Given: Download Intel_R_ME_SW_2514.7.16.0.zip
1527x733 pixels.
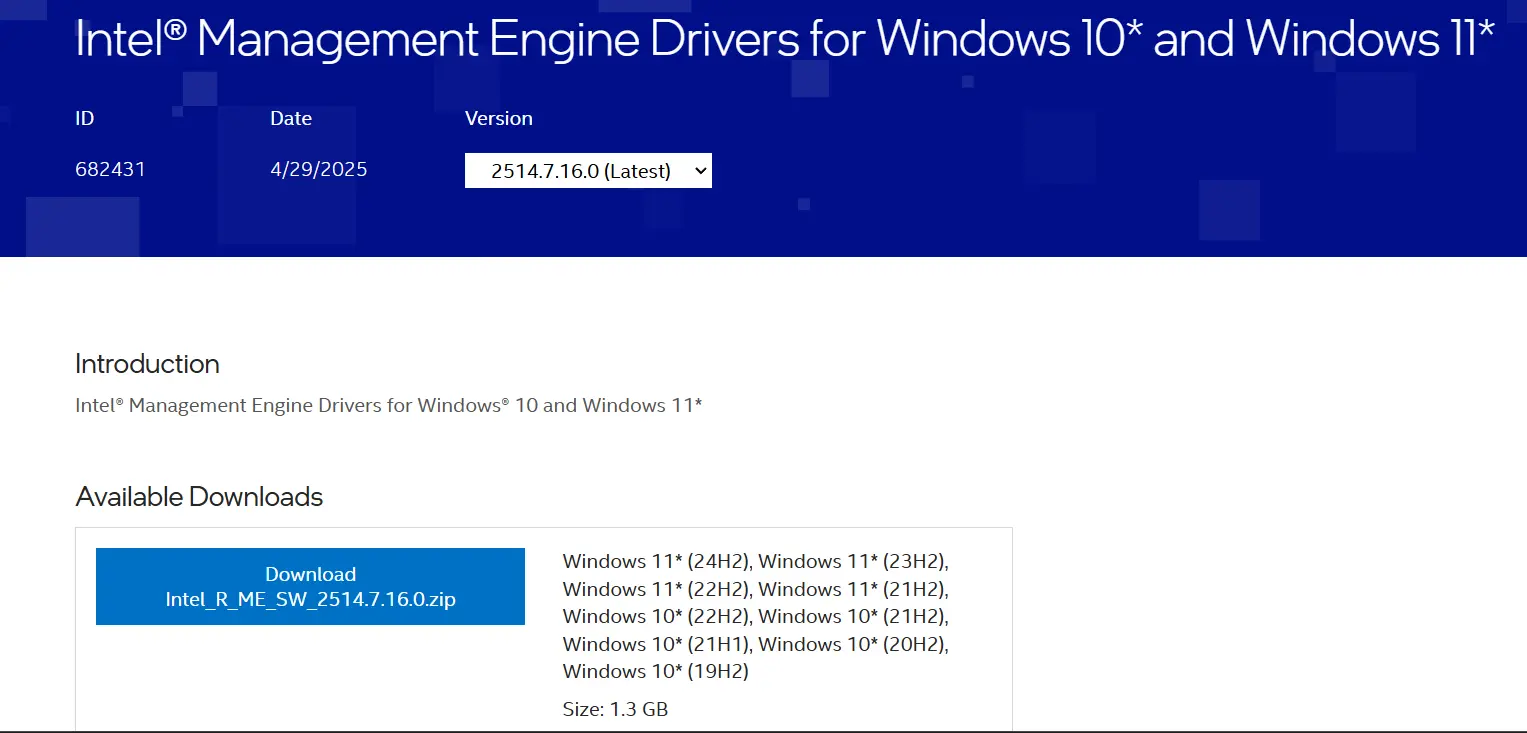Looking at the screenshot, I should (x=310, y=586).
